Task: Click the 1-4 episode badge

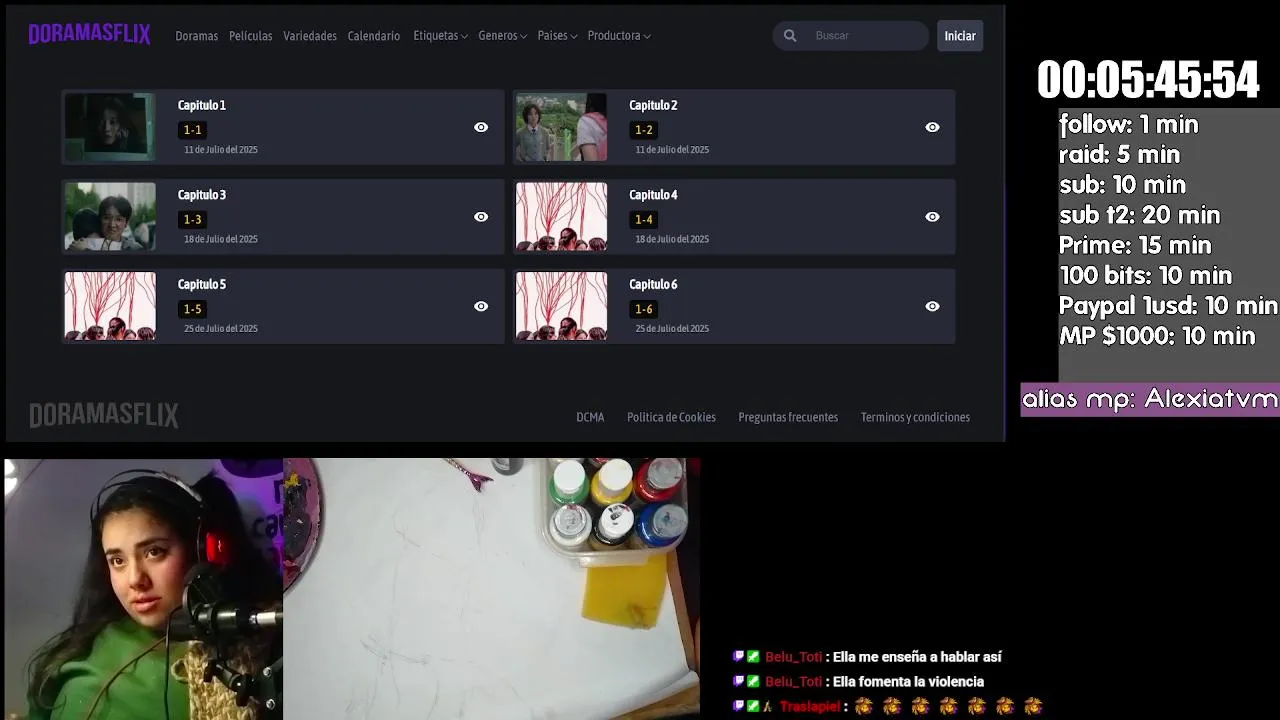Action: (x=643, y=219)
